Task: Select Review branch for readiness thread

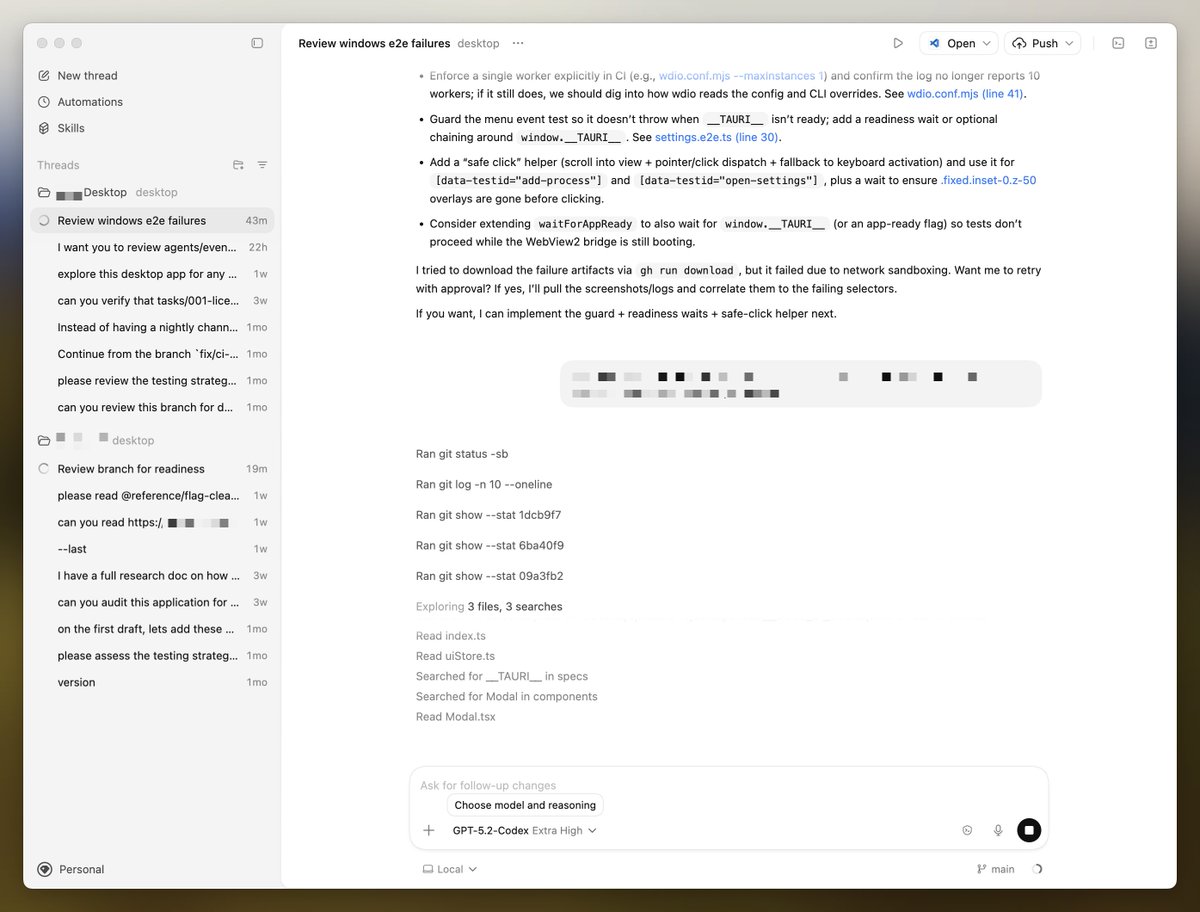Action: point(152,469)
